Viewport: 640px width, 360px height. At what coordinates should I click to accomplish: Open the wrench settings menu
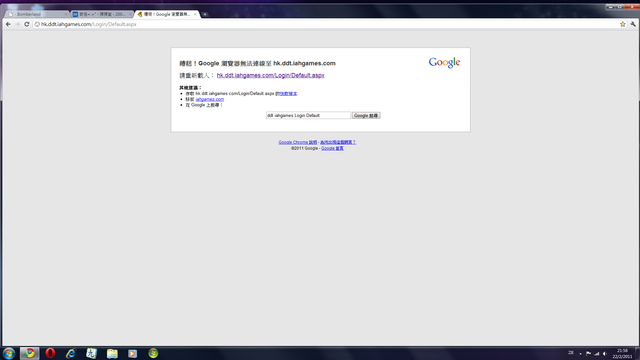tap(633, 24)
